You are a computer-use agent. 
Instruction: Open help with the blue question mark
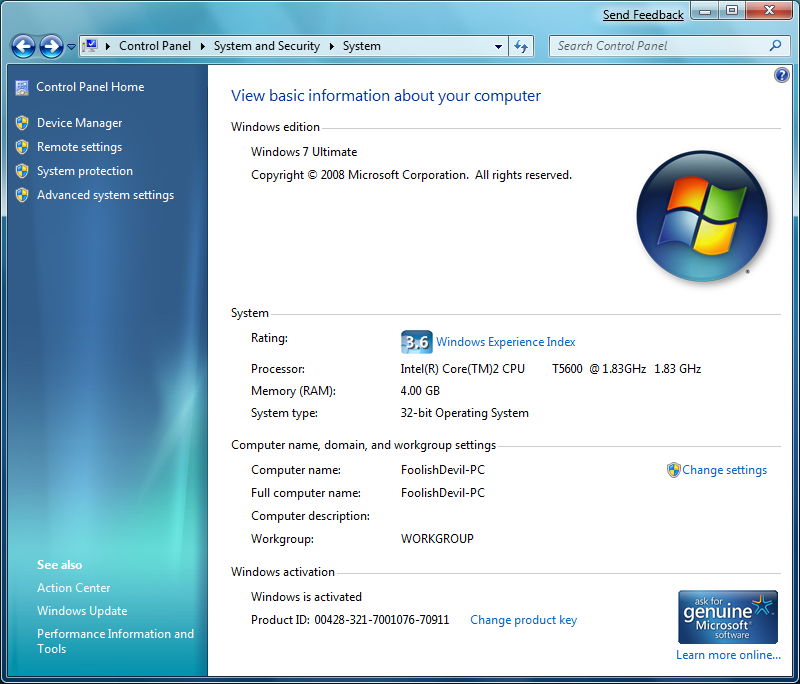click(782, 75)
